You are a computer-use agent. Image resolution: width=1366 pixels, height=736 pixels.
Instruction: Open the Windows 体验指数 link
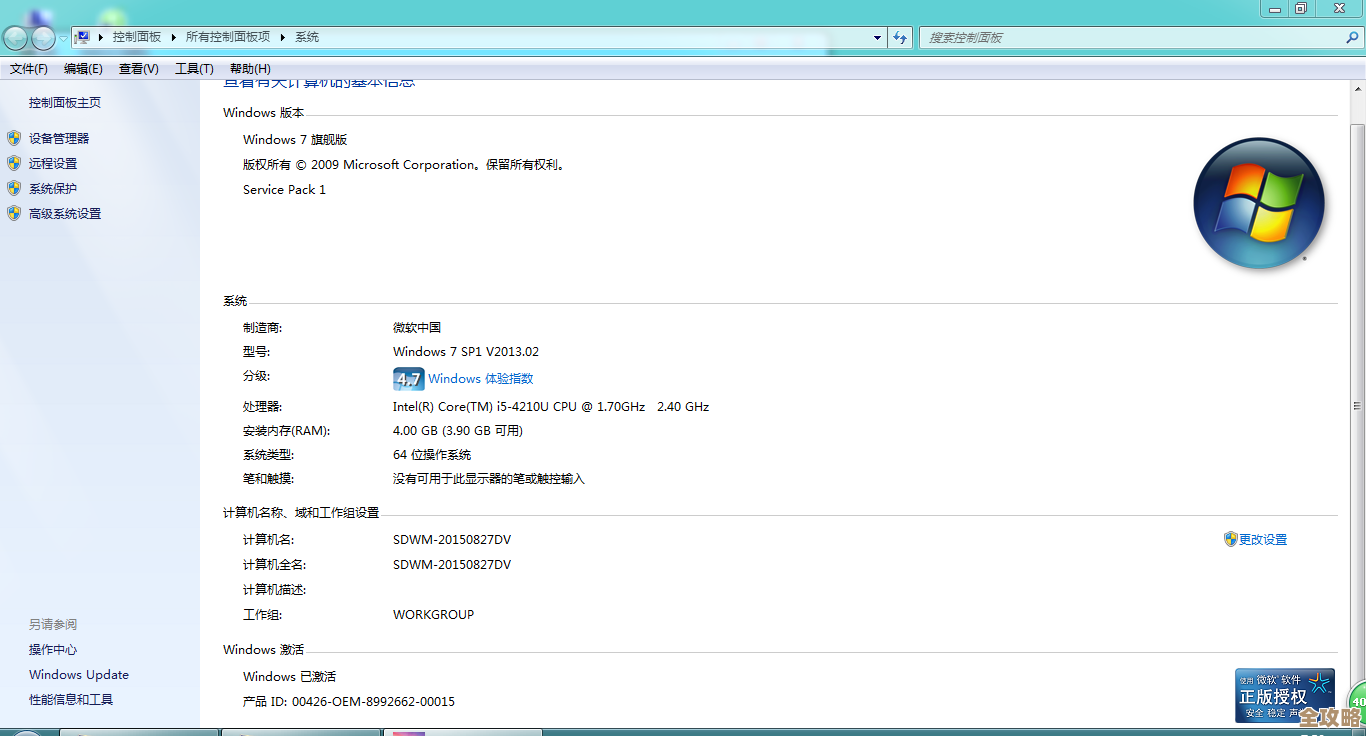tap(480, 379)
